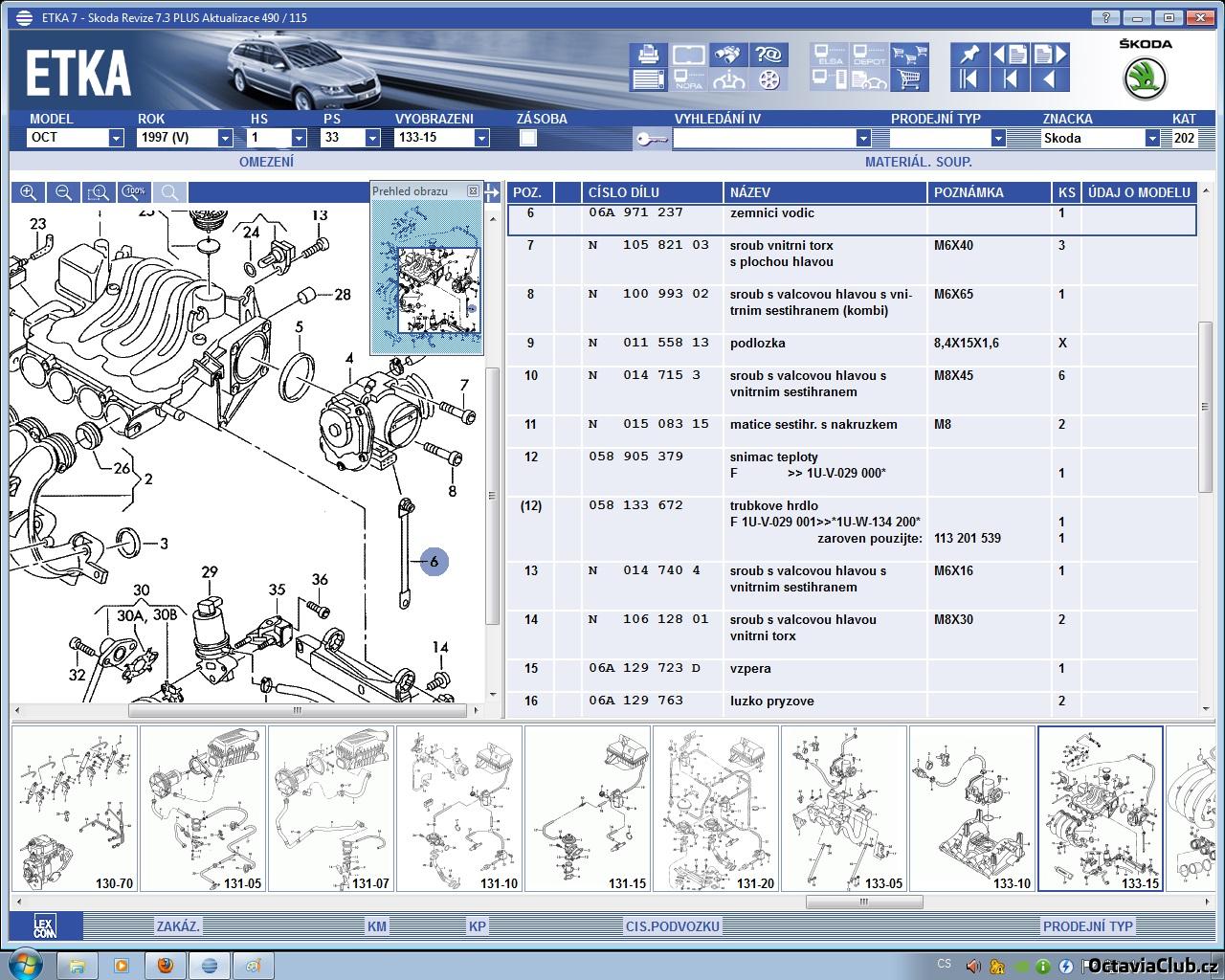
Task: Select the 131-05 illustration thumbnail
Action: click(203, 809)
